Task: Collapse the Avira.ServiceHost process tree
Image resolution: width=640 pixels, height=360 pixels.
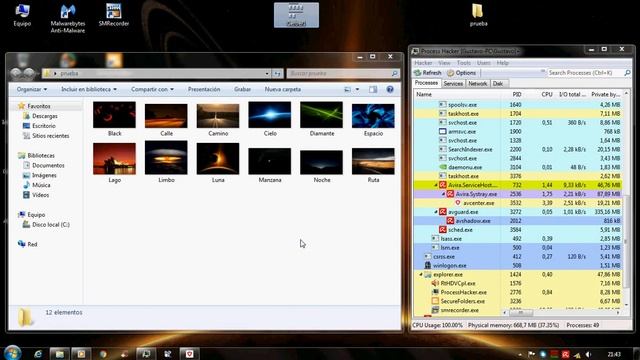Action: click(436, 185)
